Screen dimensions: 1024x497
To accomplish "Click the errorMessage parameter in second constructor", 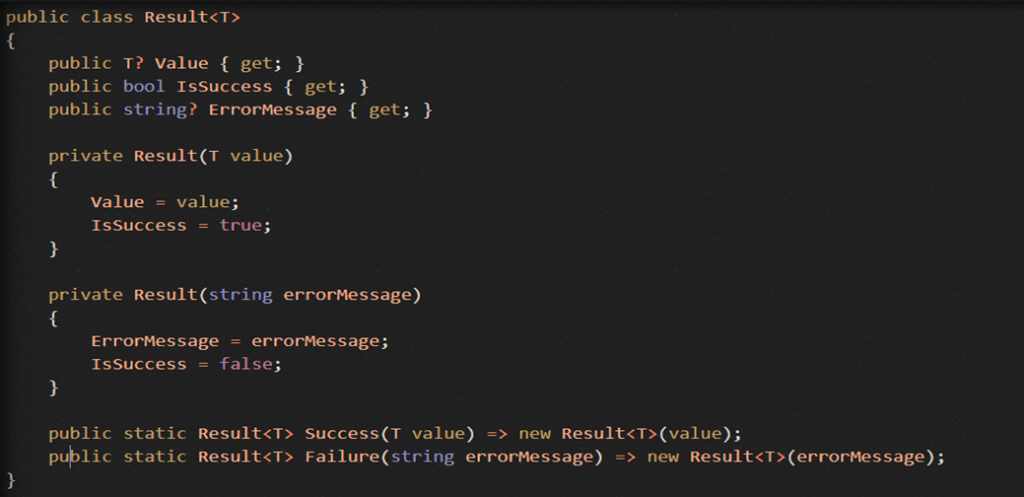I will click(x=347, y=295).
